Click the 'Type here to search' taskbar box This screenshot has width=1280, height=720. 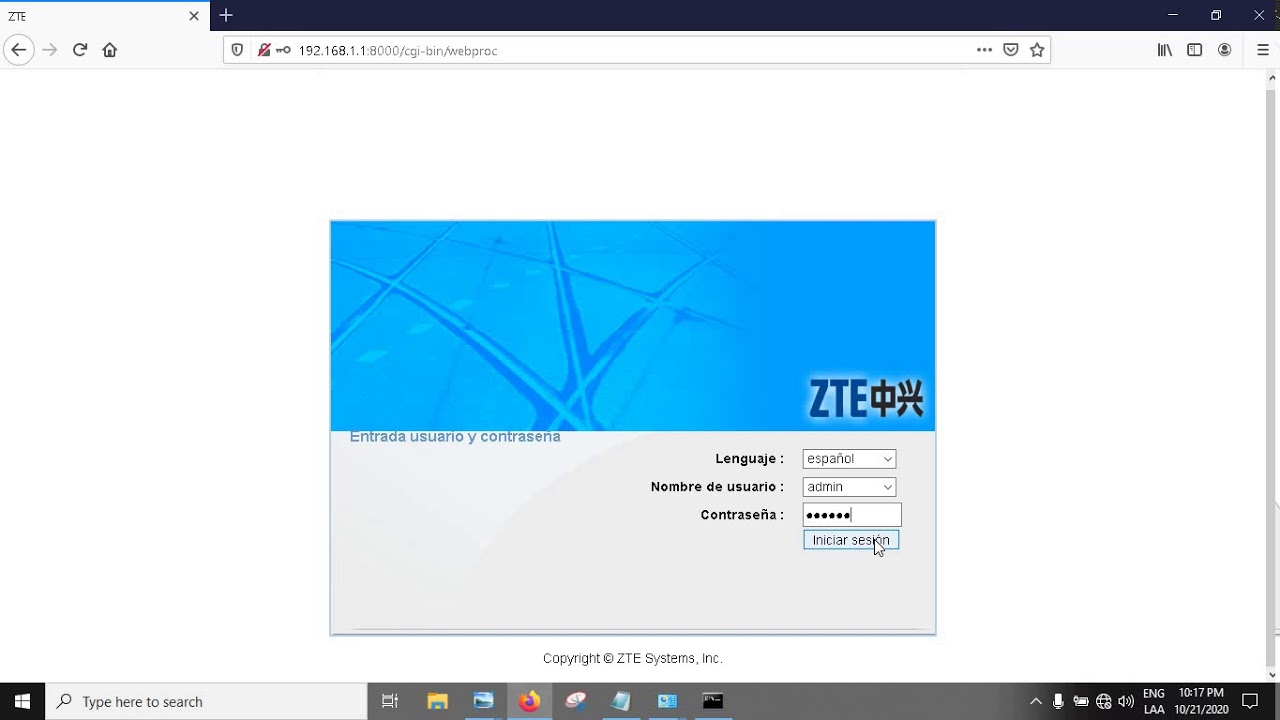207,701
